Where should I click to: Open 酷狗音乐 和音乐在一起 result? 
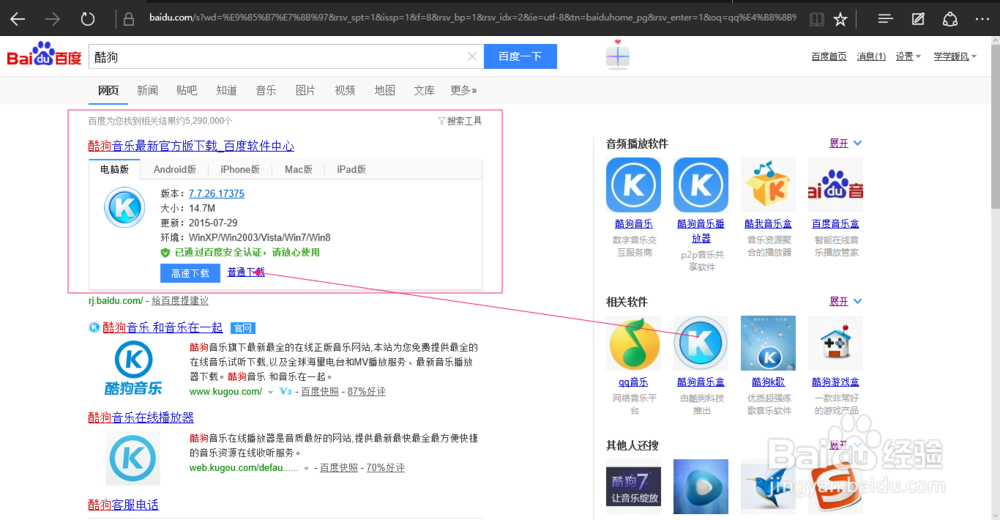point(163,328)
